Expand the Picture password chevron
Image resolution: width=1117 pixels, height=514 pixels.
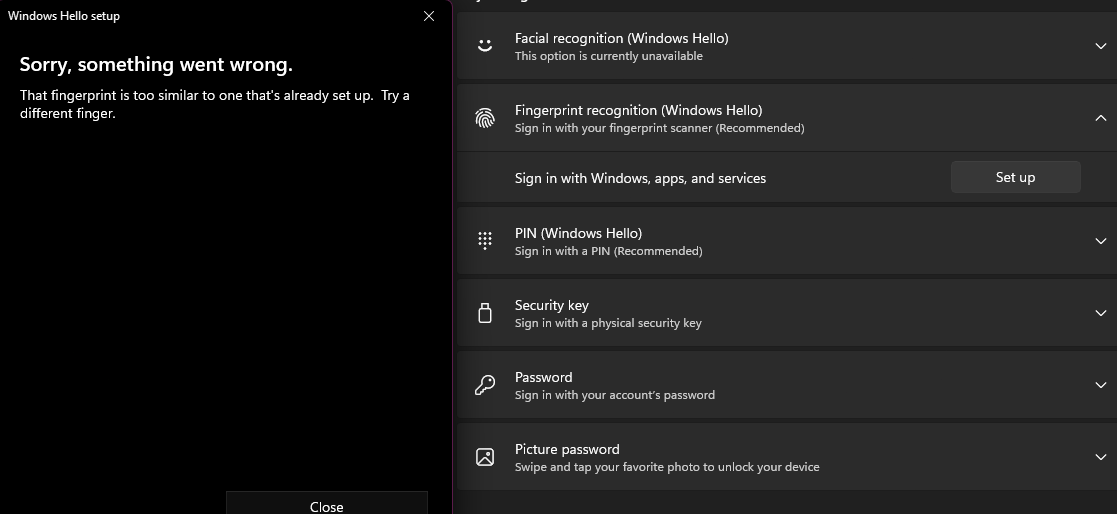[1101, 457]
